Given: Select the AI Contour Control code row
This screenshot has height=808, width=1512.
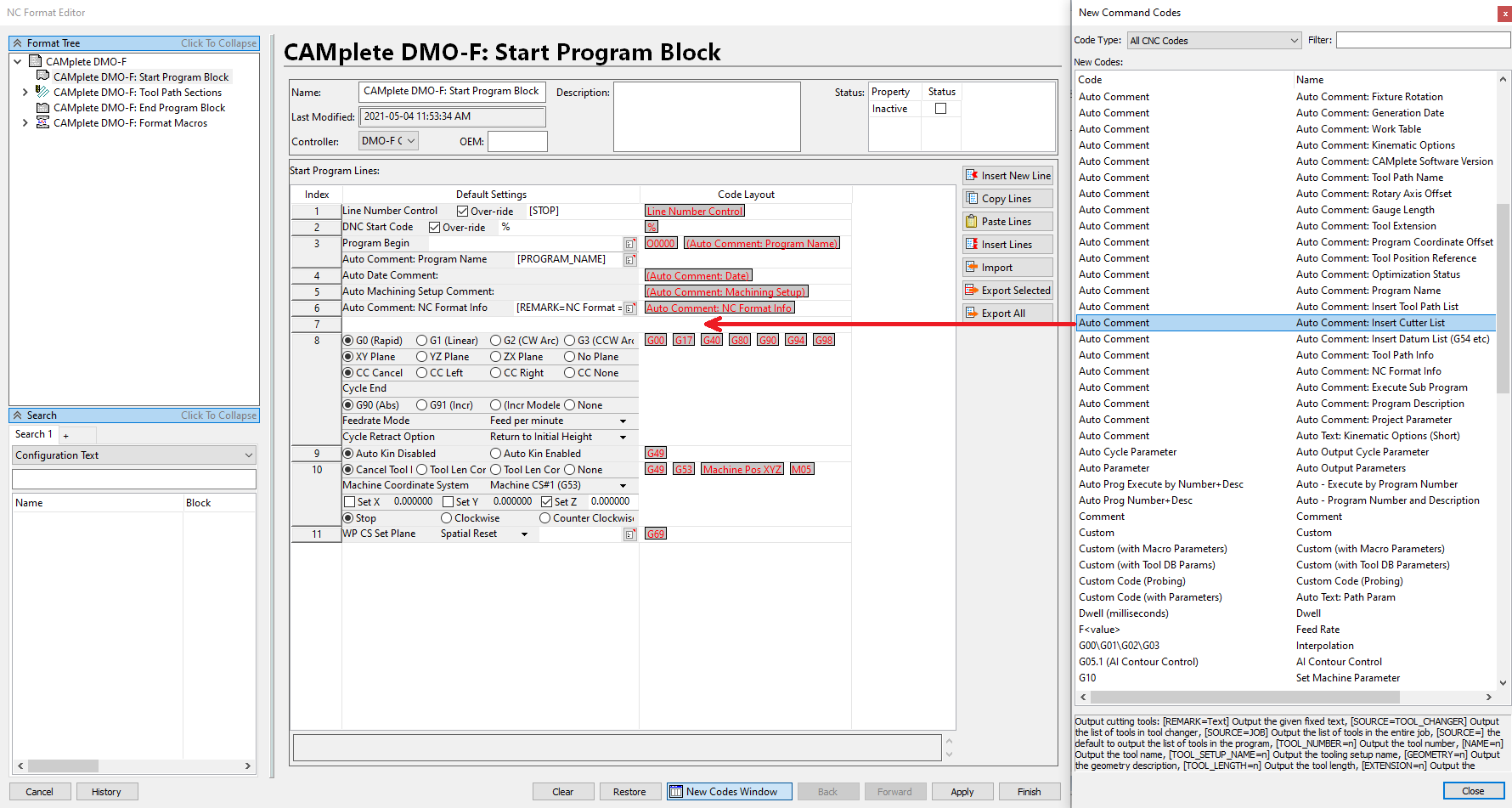Looking at the screenshot, I should (1286, 662).
